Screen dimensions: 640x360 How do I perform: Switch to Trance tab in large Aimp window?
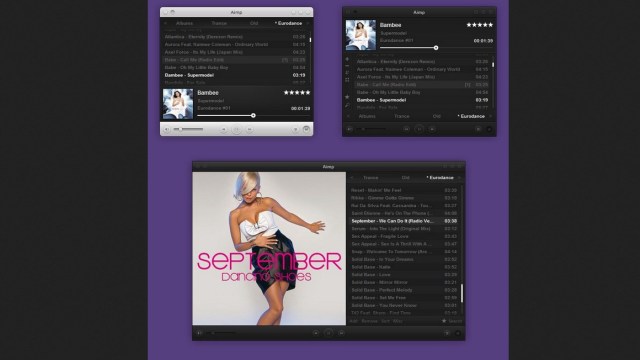click(371, 178)
